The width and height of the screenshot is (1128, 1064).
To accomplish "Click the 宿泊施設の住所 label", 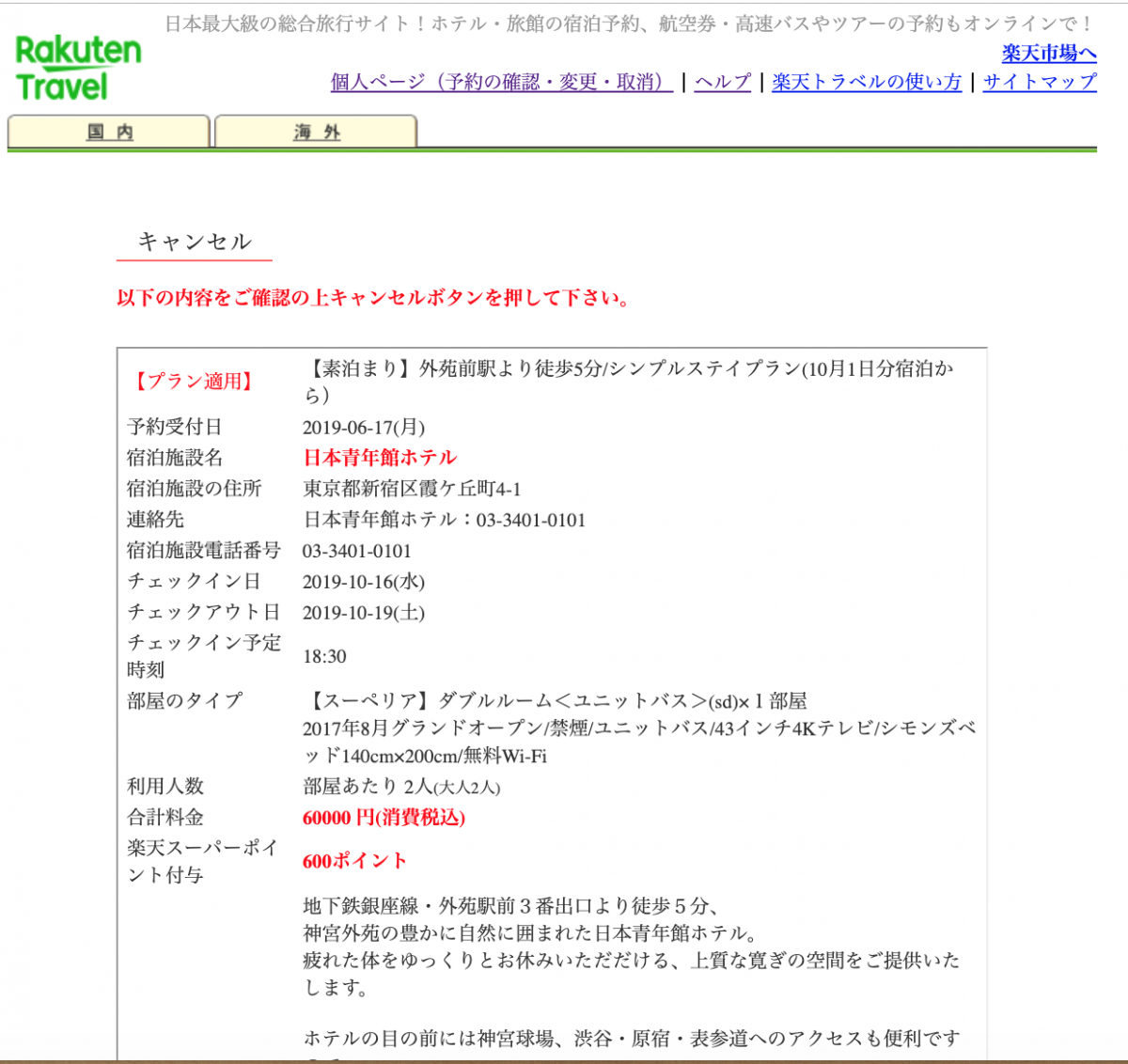I will 195,489.
